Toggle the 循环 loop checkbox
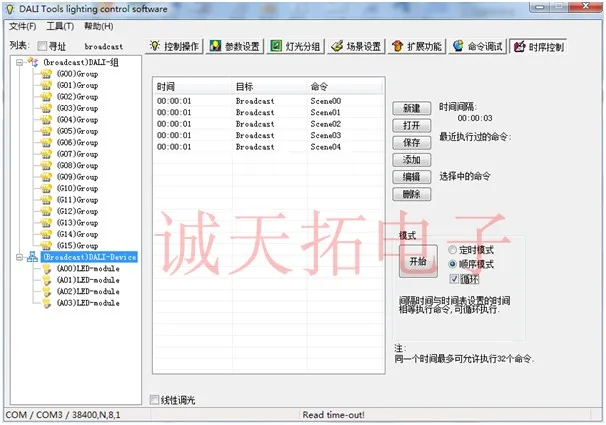The image size is (606, 425). point(454,279)
